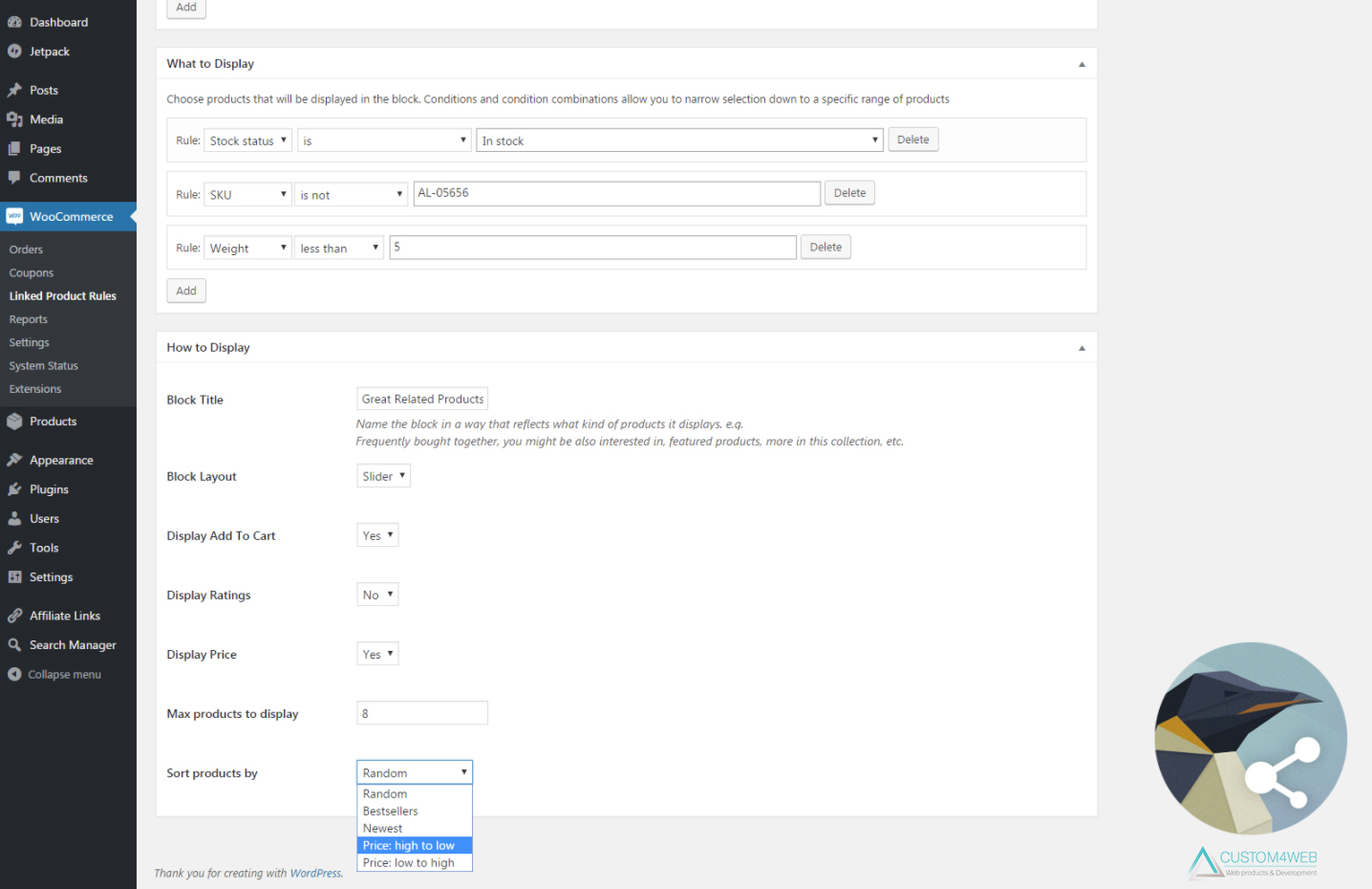The height and width of the screenshot is (889, 1372).
Task: Open Jetpack via its sidebar icon
Action: (14, 52)
